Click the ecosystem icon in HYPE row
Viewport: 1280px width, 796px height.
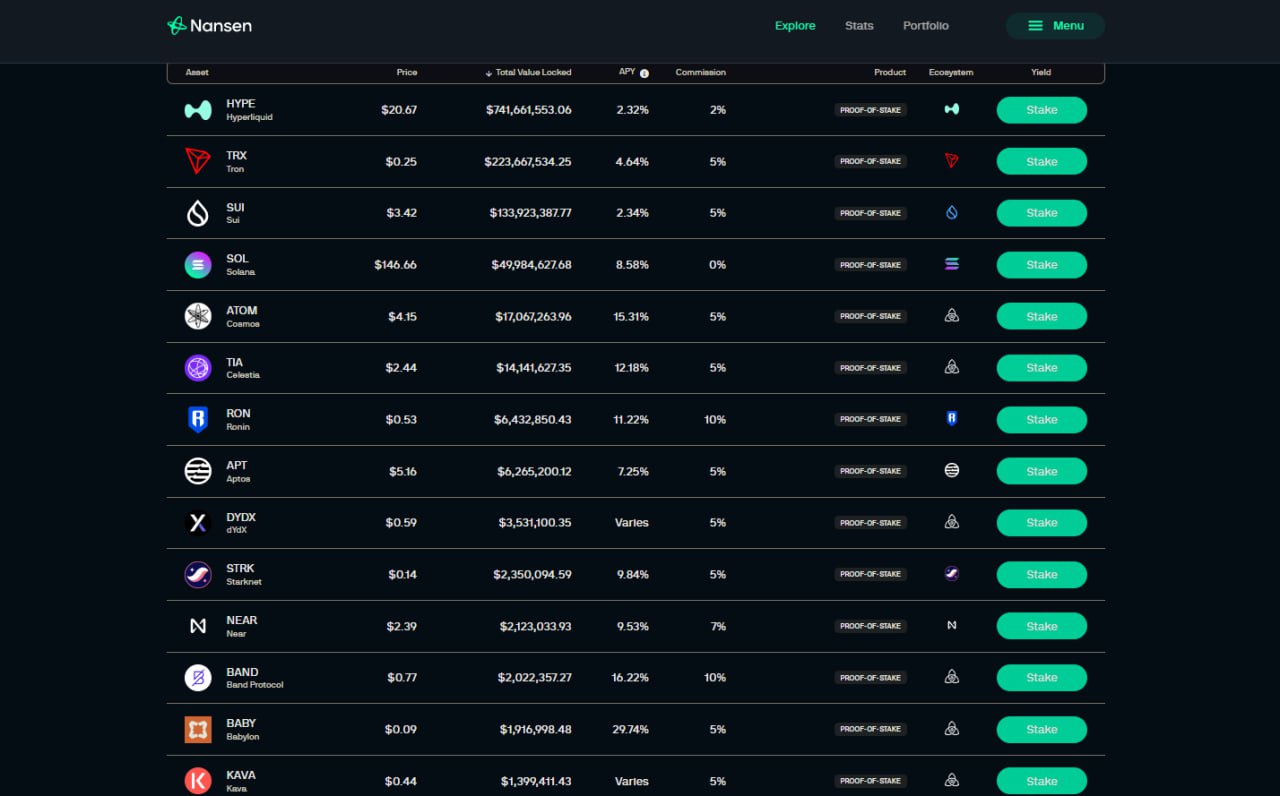[952, 109]
